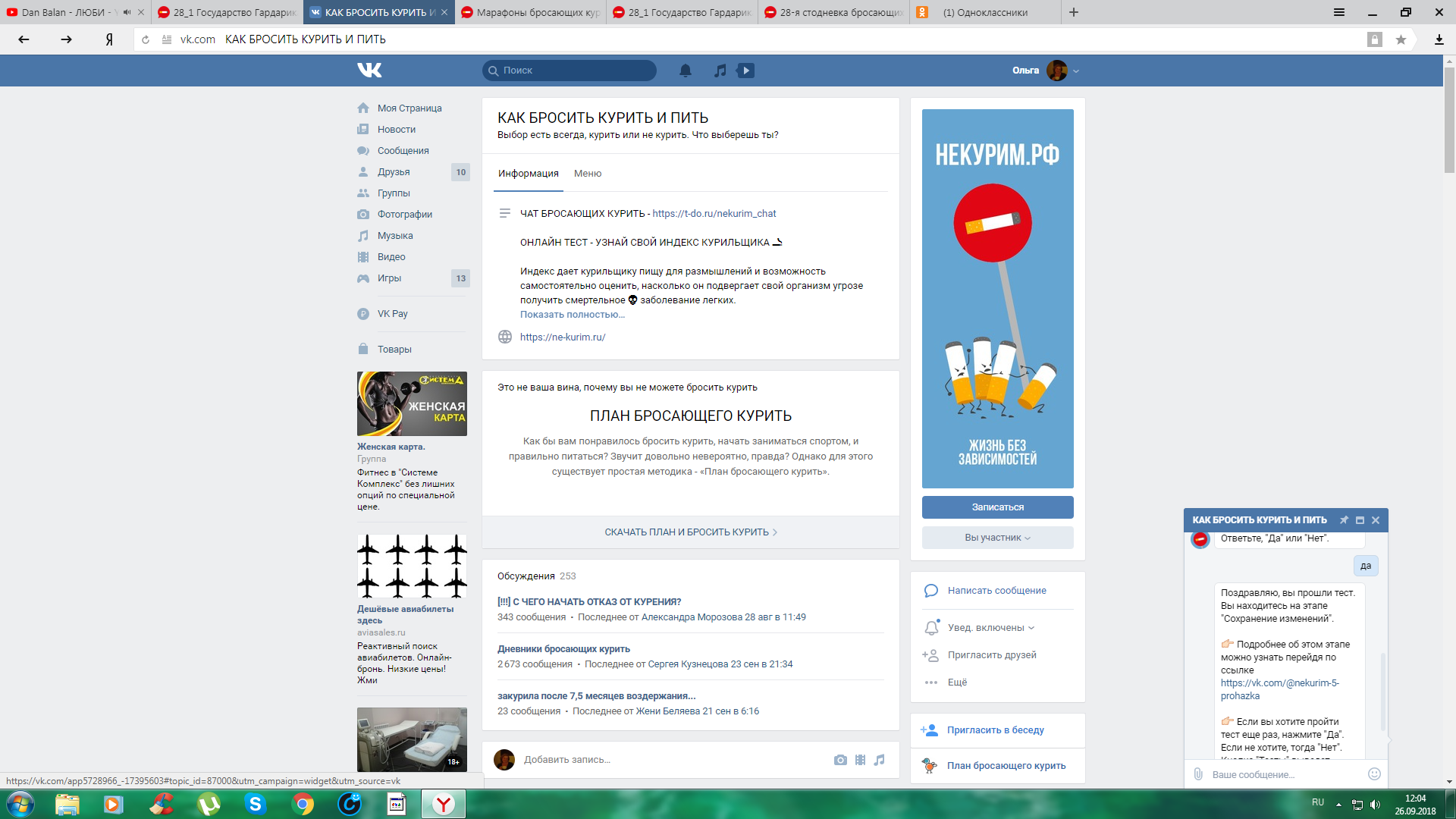The height and width of the screenshot is (819, 1456).
Task: Open Музыка in sidebar
Action: click(x=395, y=236)
